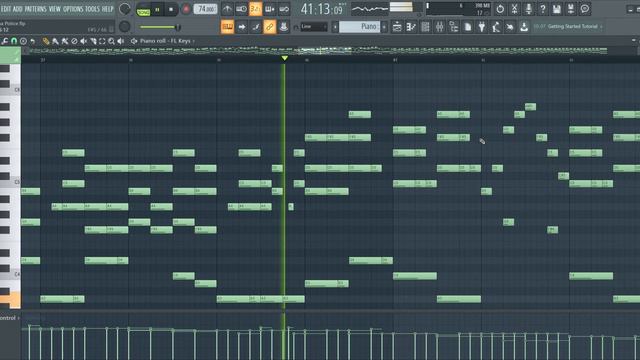
Task: Toggle overdub blend recording
Action: coord(269,9)
